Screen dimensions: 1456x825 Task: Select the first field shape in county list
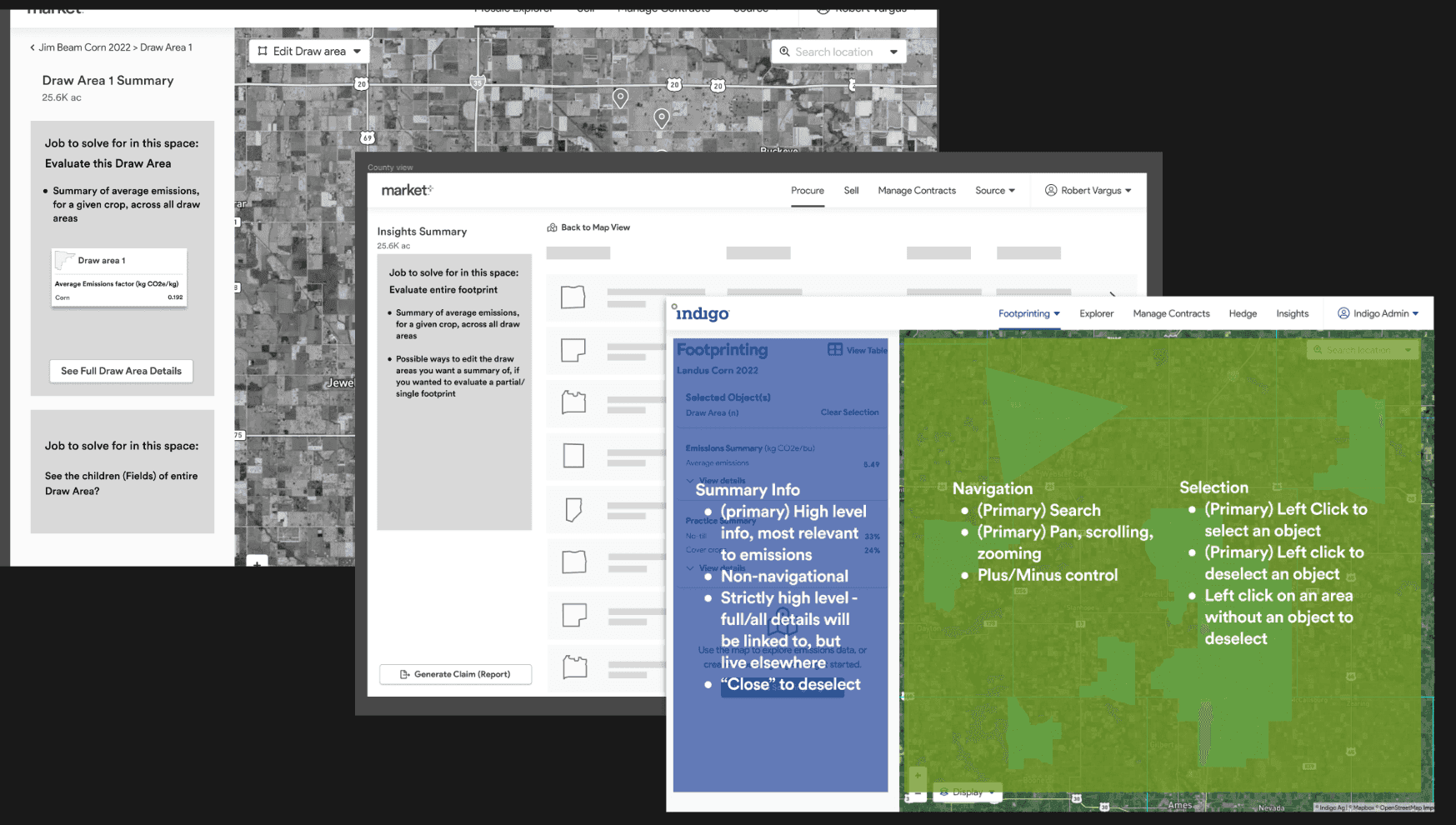[x=573, y=297]
